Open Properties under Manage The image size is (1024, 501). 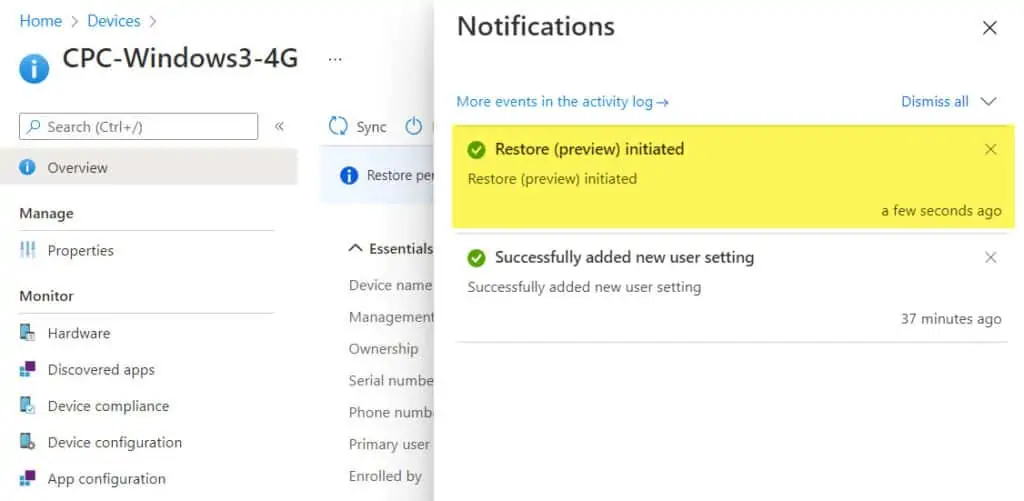(x=80, y=250)
